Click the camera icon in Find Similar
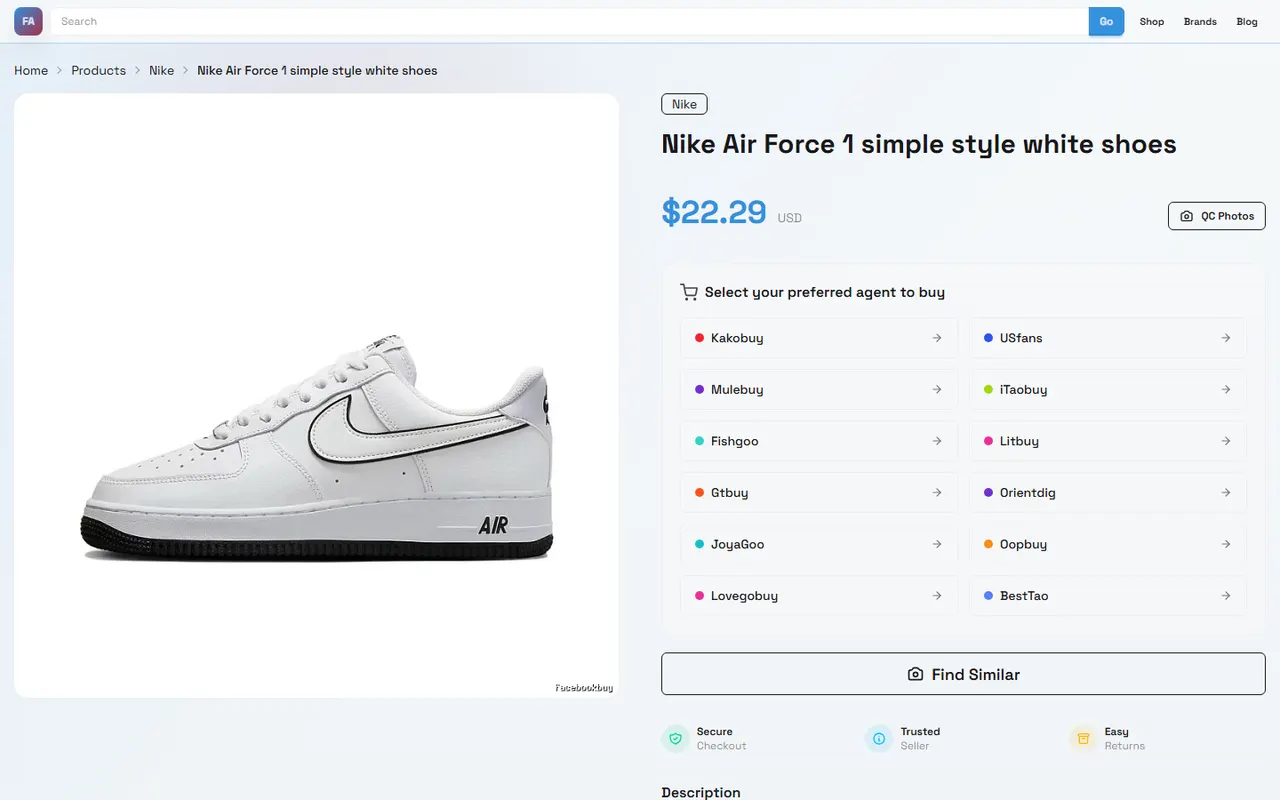This screenshot has width=1280, height=800. click(x=915, y=675)
